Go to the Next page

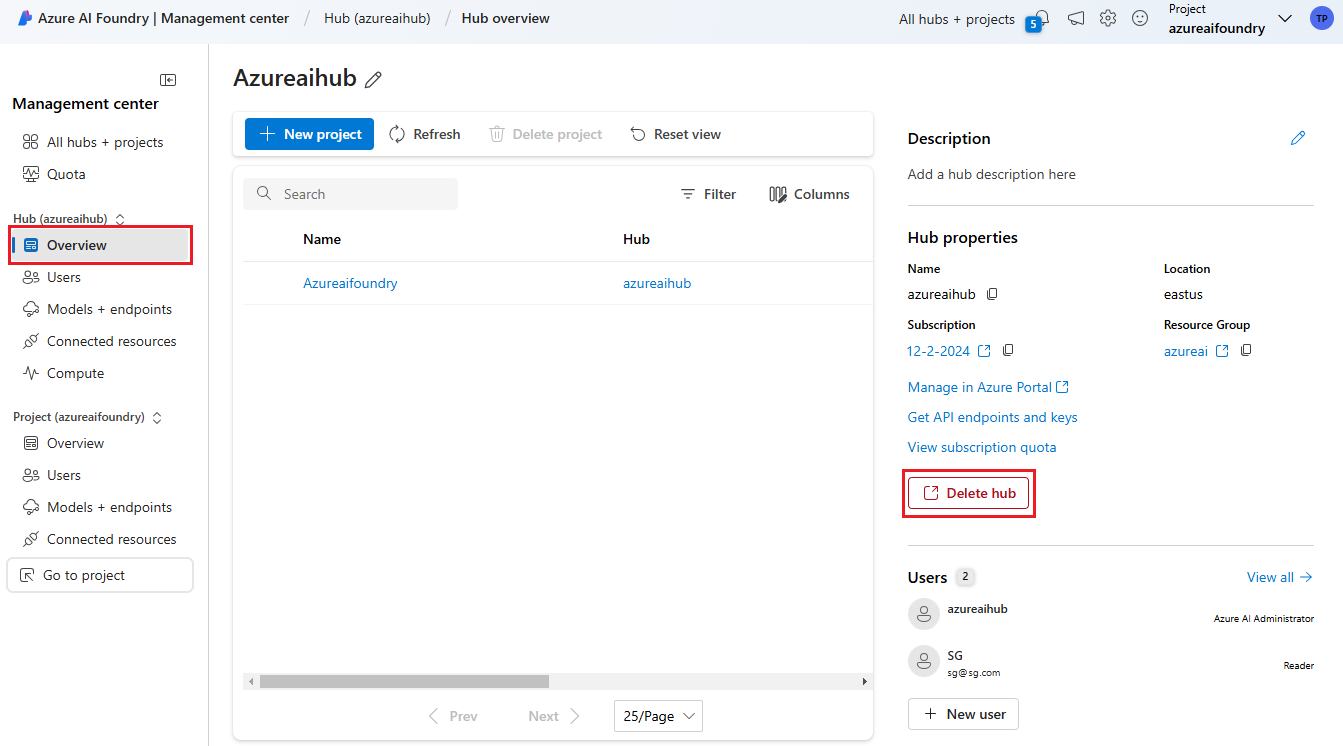(554, 716)
